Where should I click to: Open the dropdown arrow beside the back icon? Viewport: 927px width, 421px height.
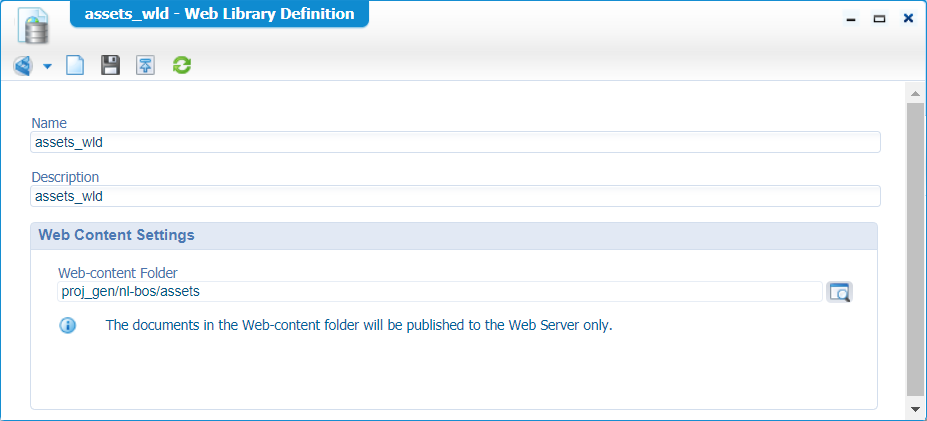(47, 67)
